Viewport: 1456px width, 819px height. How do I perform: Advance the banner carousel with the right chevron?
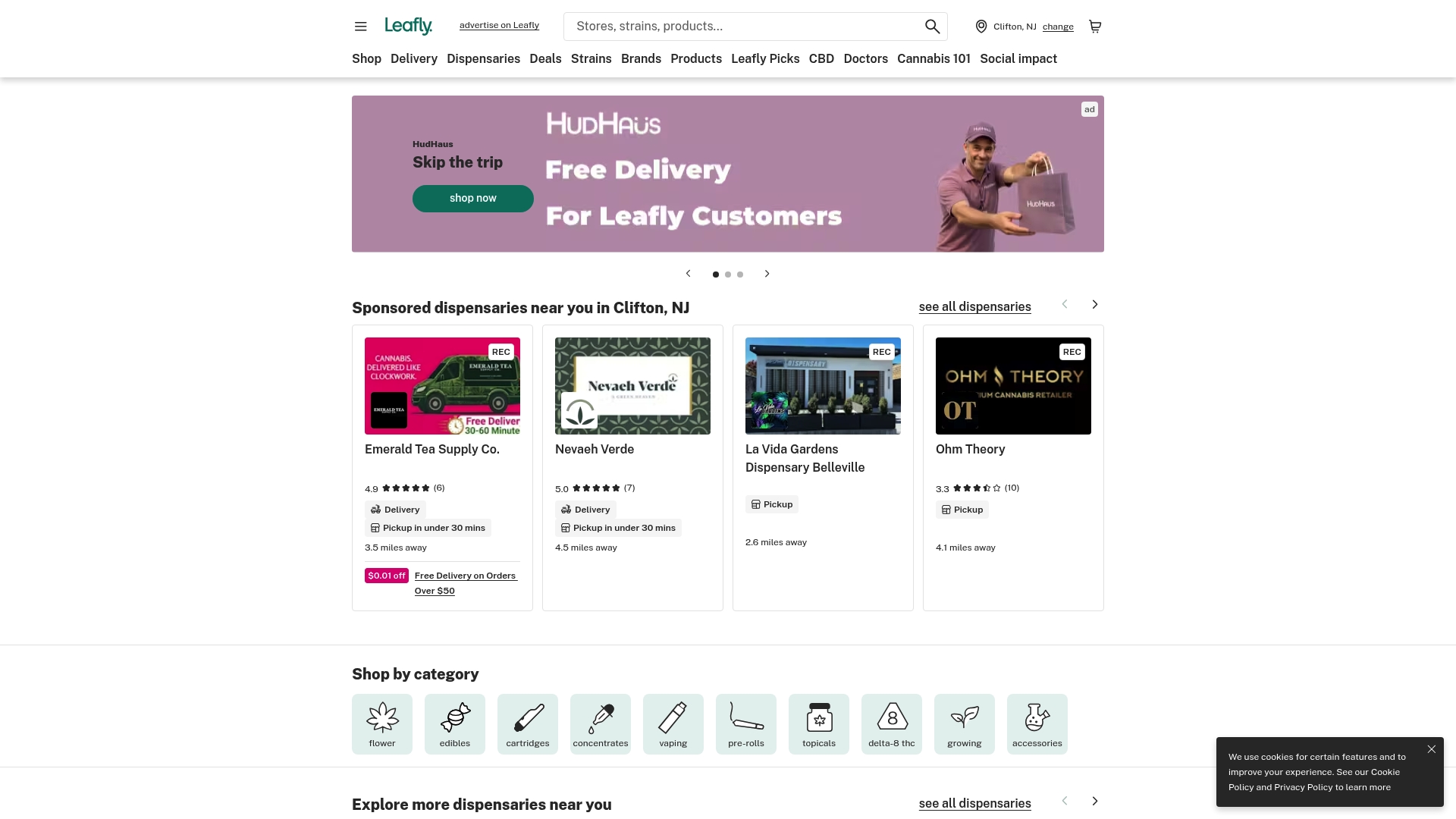(x=767, y=274)
